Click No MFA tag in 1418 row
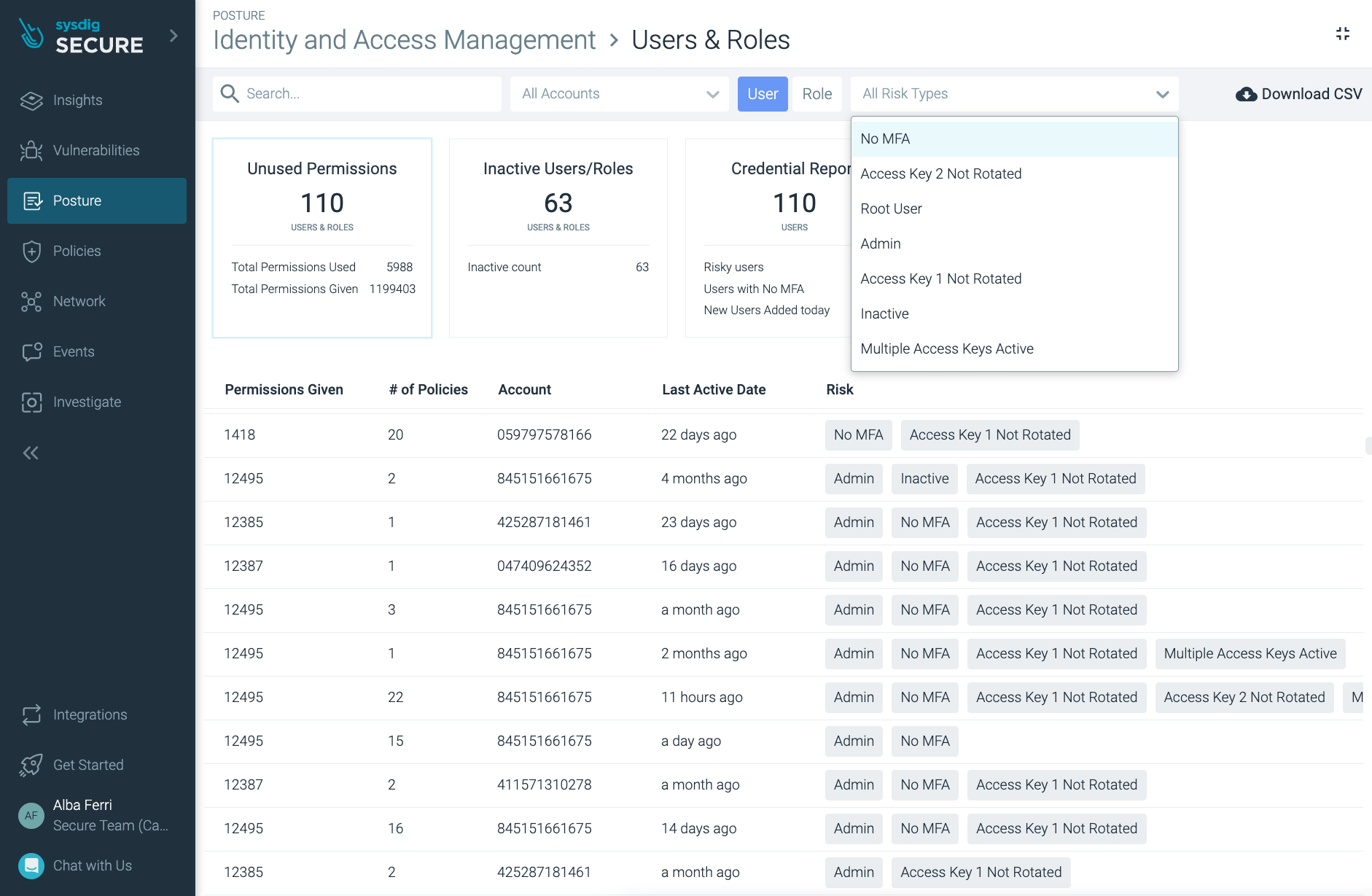This screenshot has width=1372, height=896. [x=858, y=435]
